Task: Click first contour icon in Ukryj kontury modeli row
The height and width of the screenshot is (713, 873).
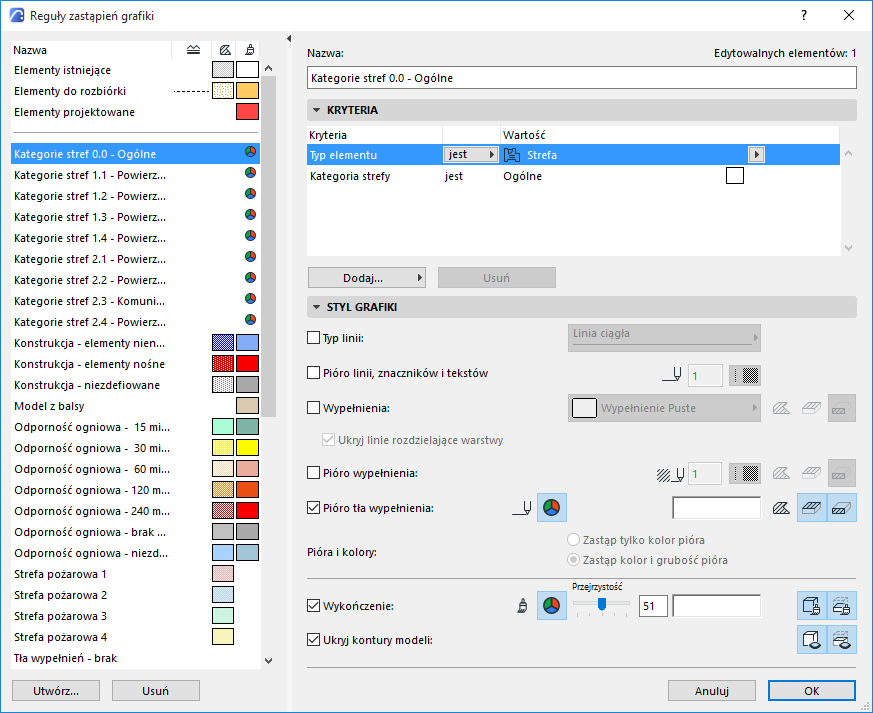Action: 812,640
